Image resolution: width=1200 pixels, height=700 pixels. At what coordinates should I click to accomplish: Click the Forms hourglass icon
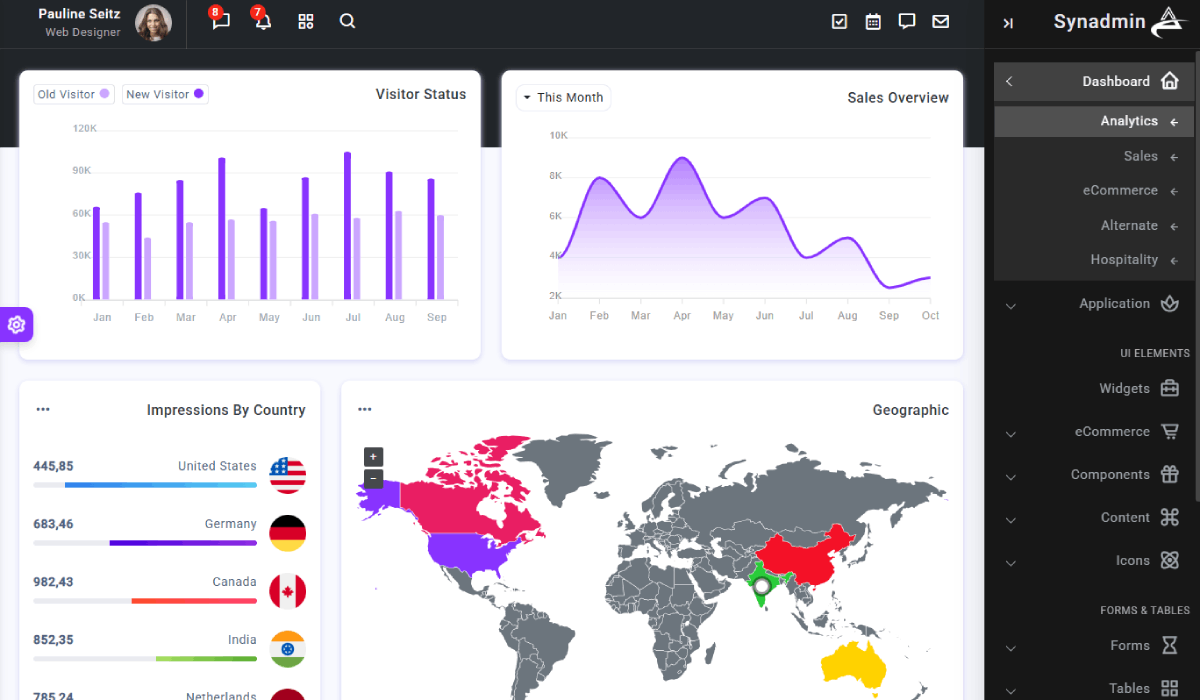click(x=1170, y=646)
